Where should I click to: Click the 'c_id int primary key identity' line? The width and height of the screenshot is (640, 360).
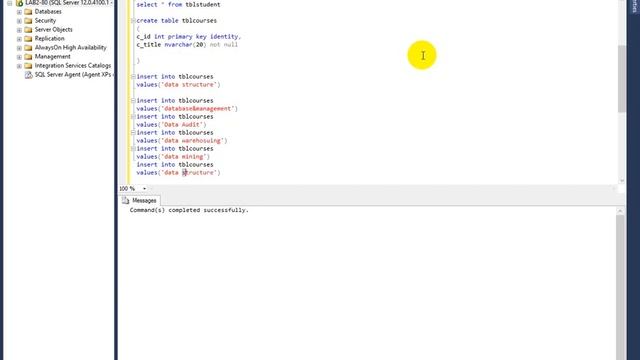[x=189, y=37]
